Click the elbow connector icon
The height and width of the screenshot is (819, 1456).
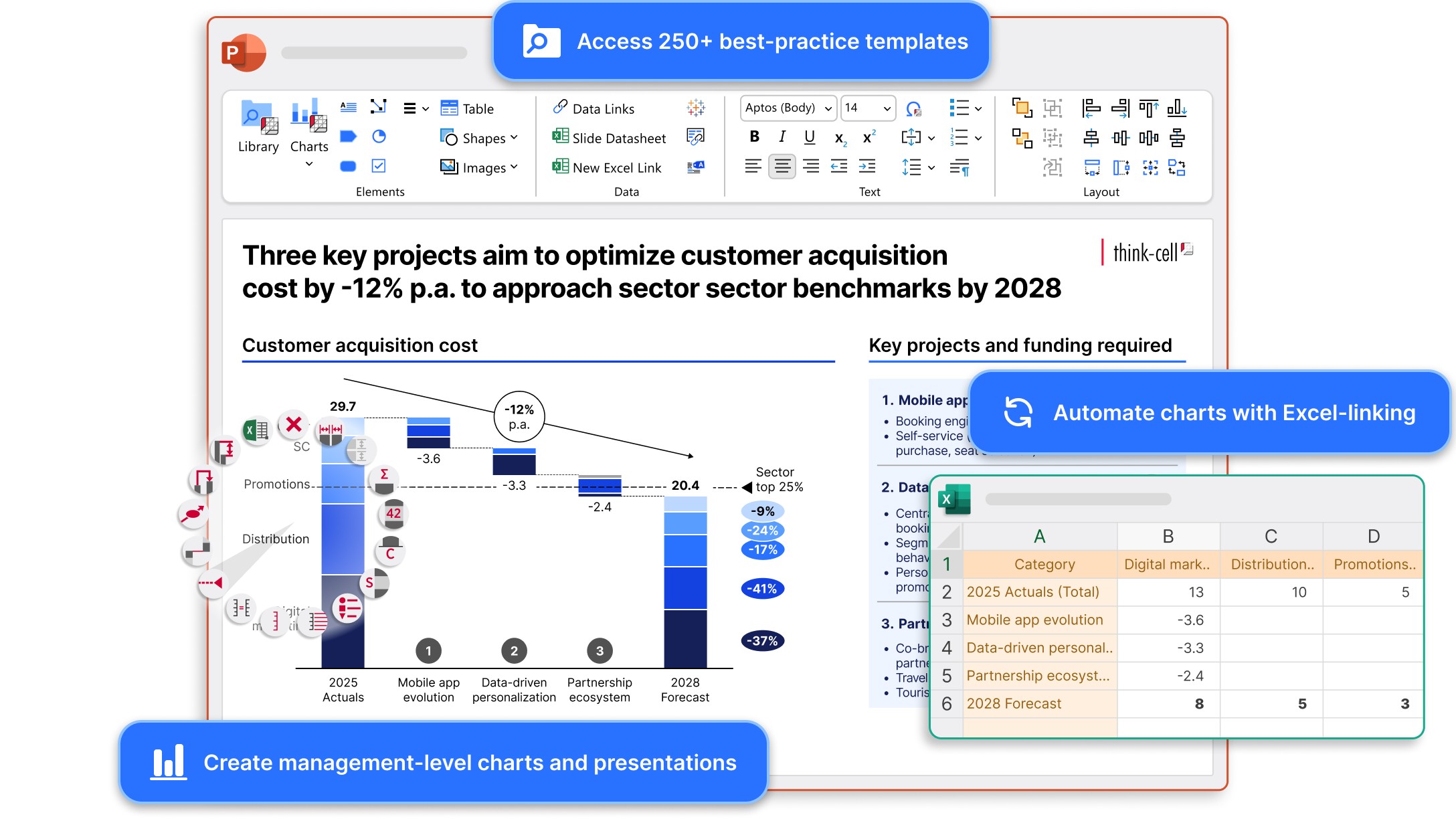coord(379,106)
